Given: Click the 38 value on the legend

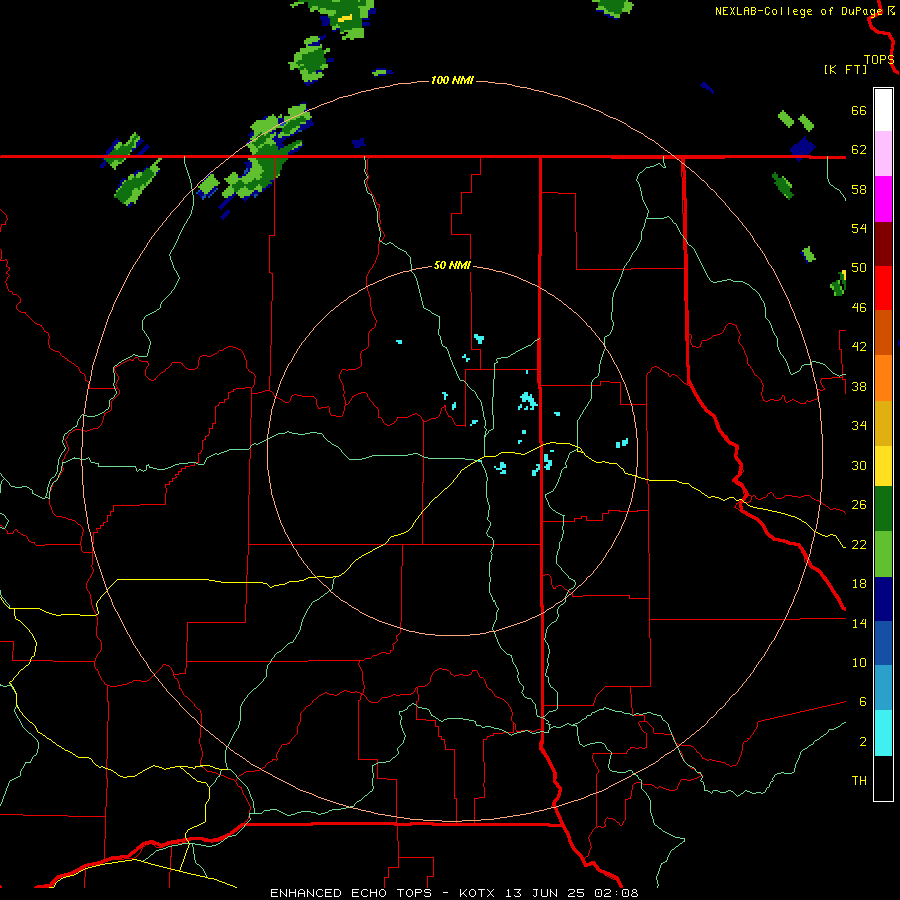Looking at the screenshot, I should [x=859, y=386].
